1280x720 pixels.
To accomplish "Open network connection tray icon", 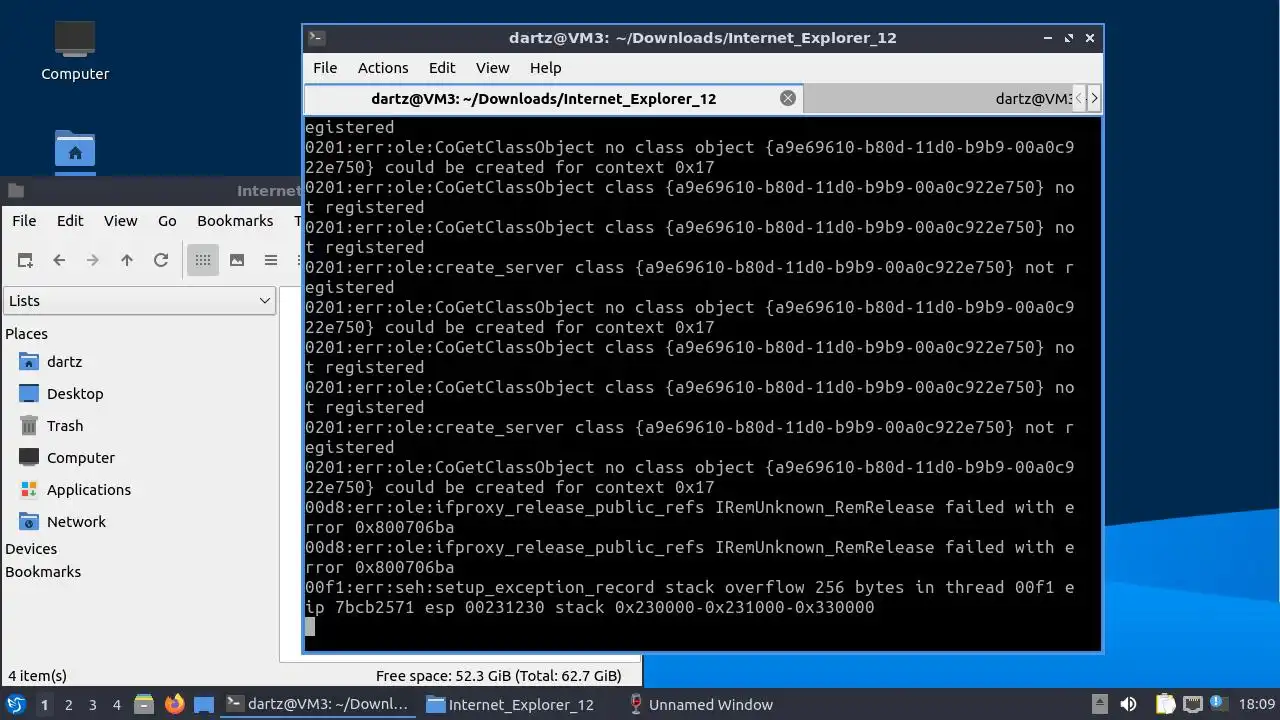I will pyautogui.click(x=1192, y=704).
